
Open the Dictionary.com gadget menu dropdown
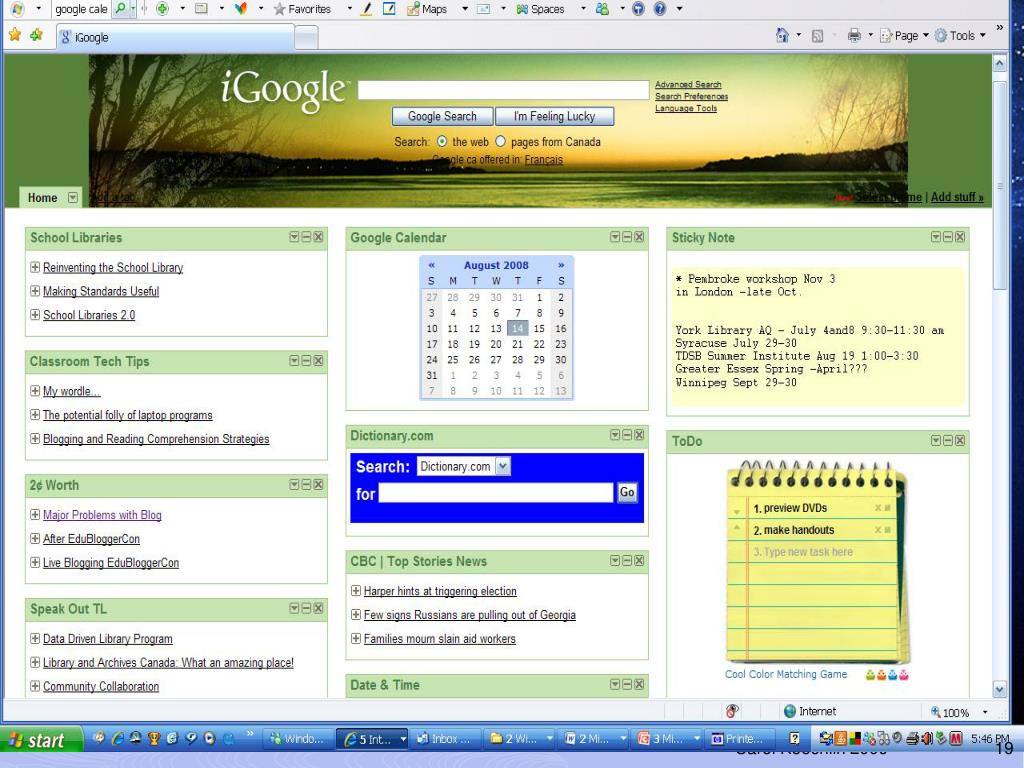tap(615, 434)
